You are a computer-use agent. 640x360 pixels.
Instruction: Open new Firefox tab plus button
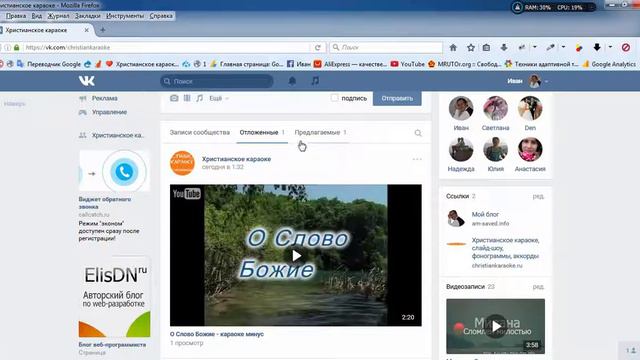tap(103, 30)
